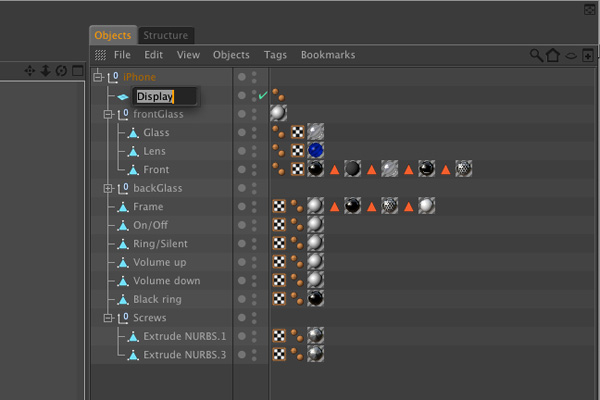Image resolution: width=600 pixels, height=400 pixels.
Task: Select the backGlass object
Action: click(x=158, y=188)
